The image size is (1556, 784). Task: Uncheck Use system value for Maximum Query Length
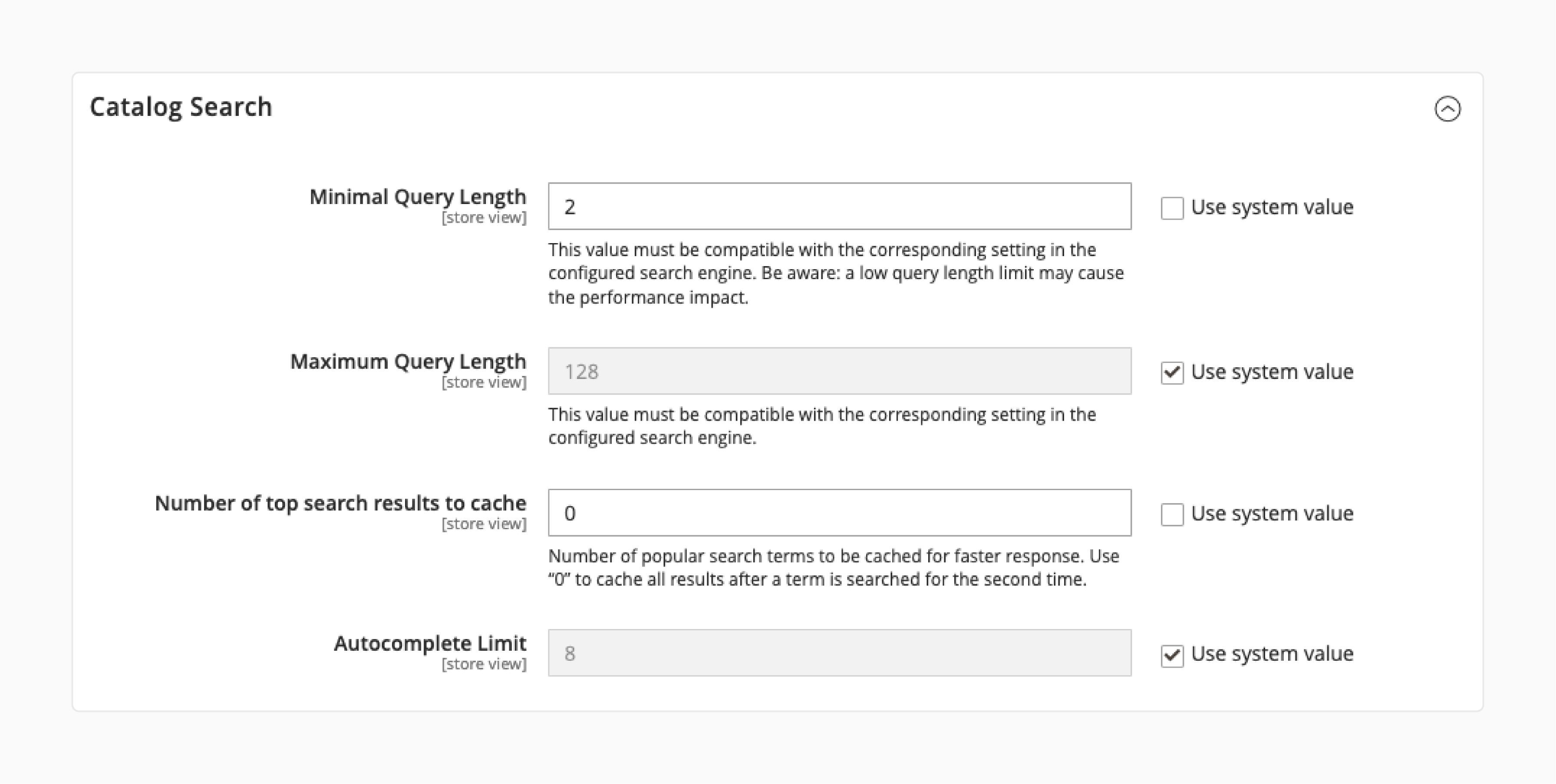pos(1172,372)
